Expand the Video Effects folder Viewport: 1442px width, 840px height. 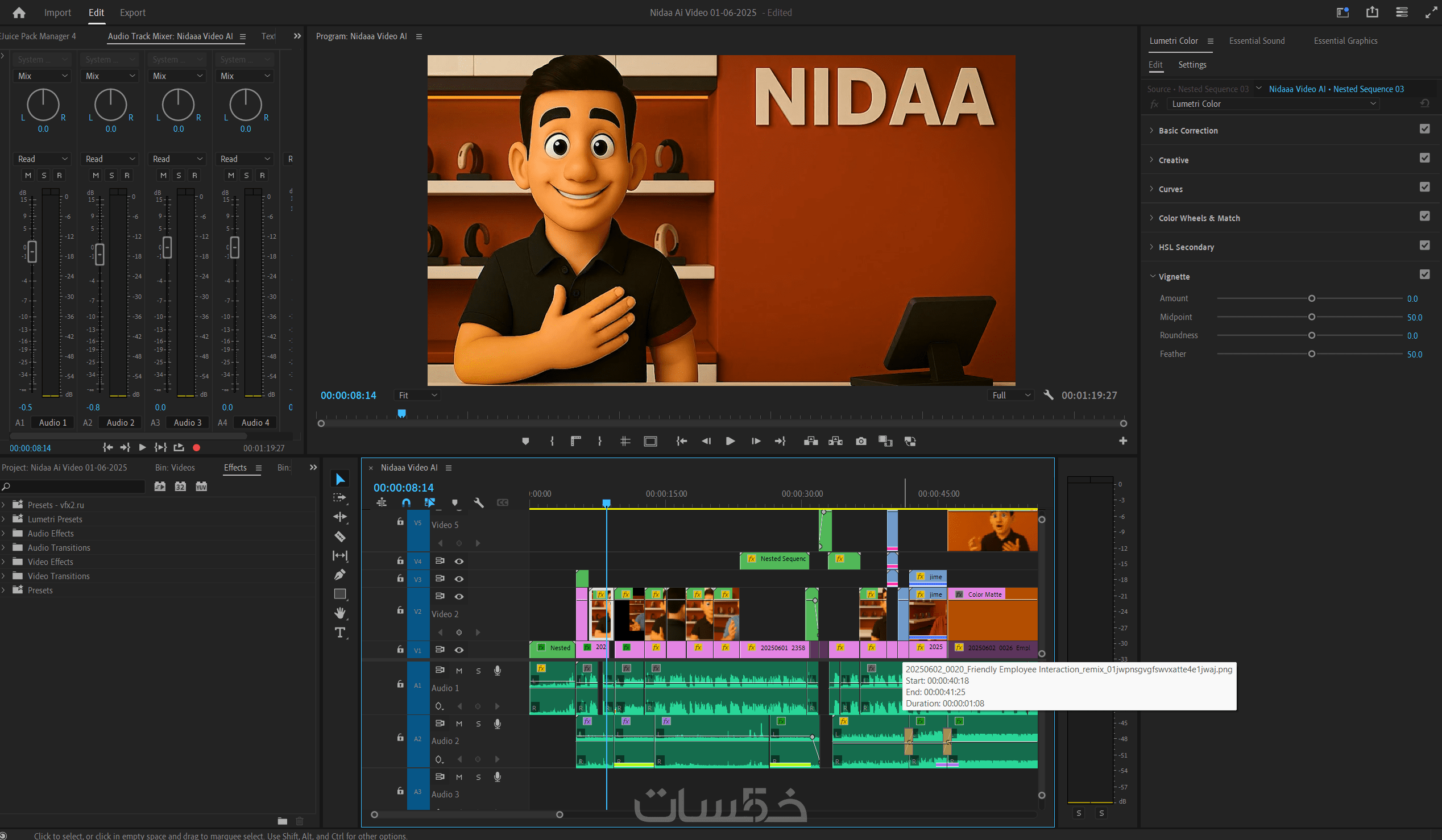(x=3, y=562)
